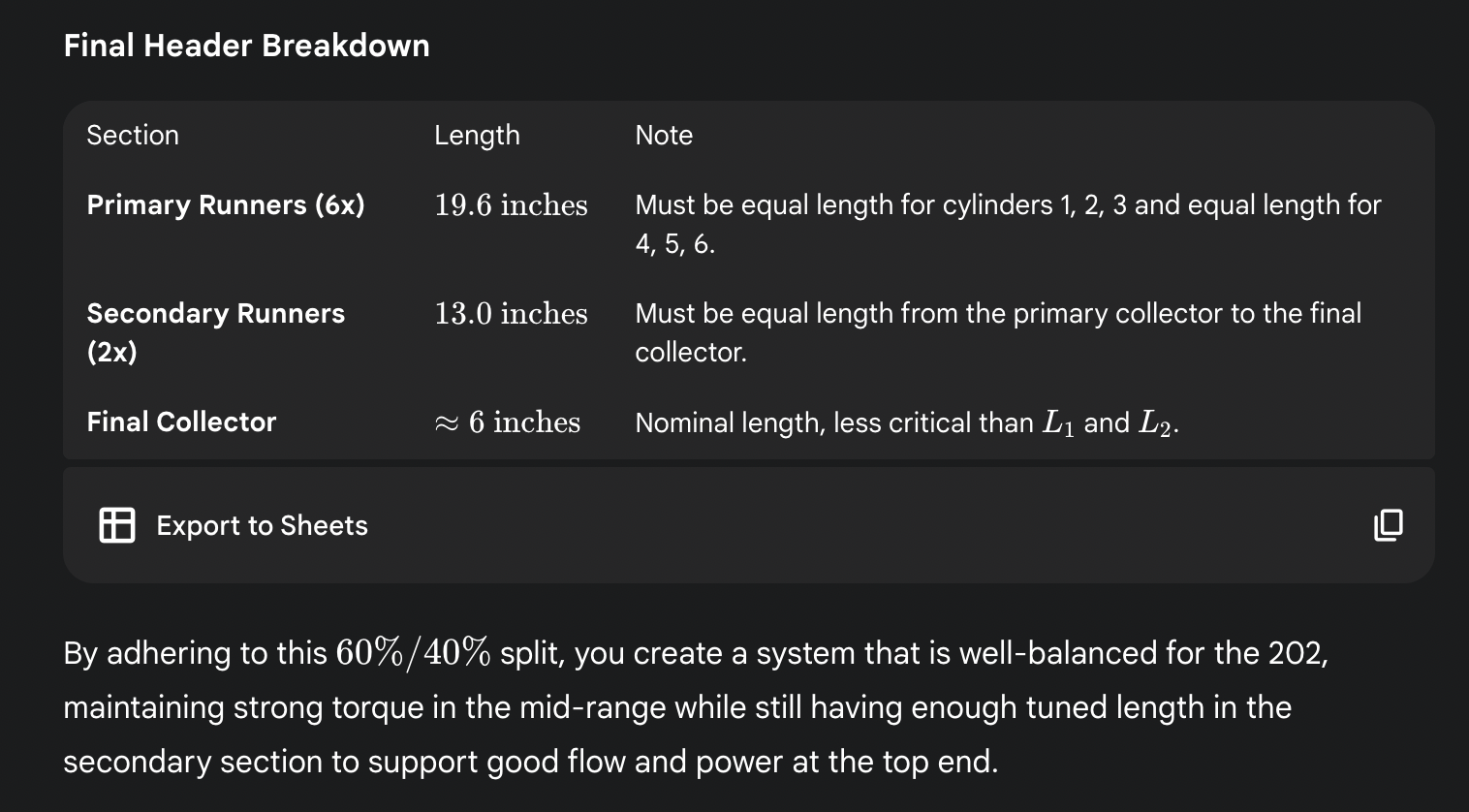Select the Secondary Runners (2x) cell
Image resolution: width=1469 pixels, height=812 pixels.
(x=215, y=331)
